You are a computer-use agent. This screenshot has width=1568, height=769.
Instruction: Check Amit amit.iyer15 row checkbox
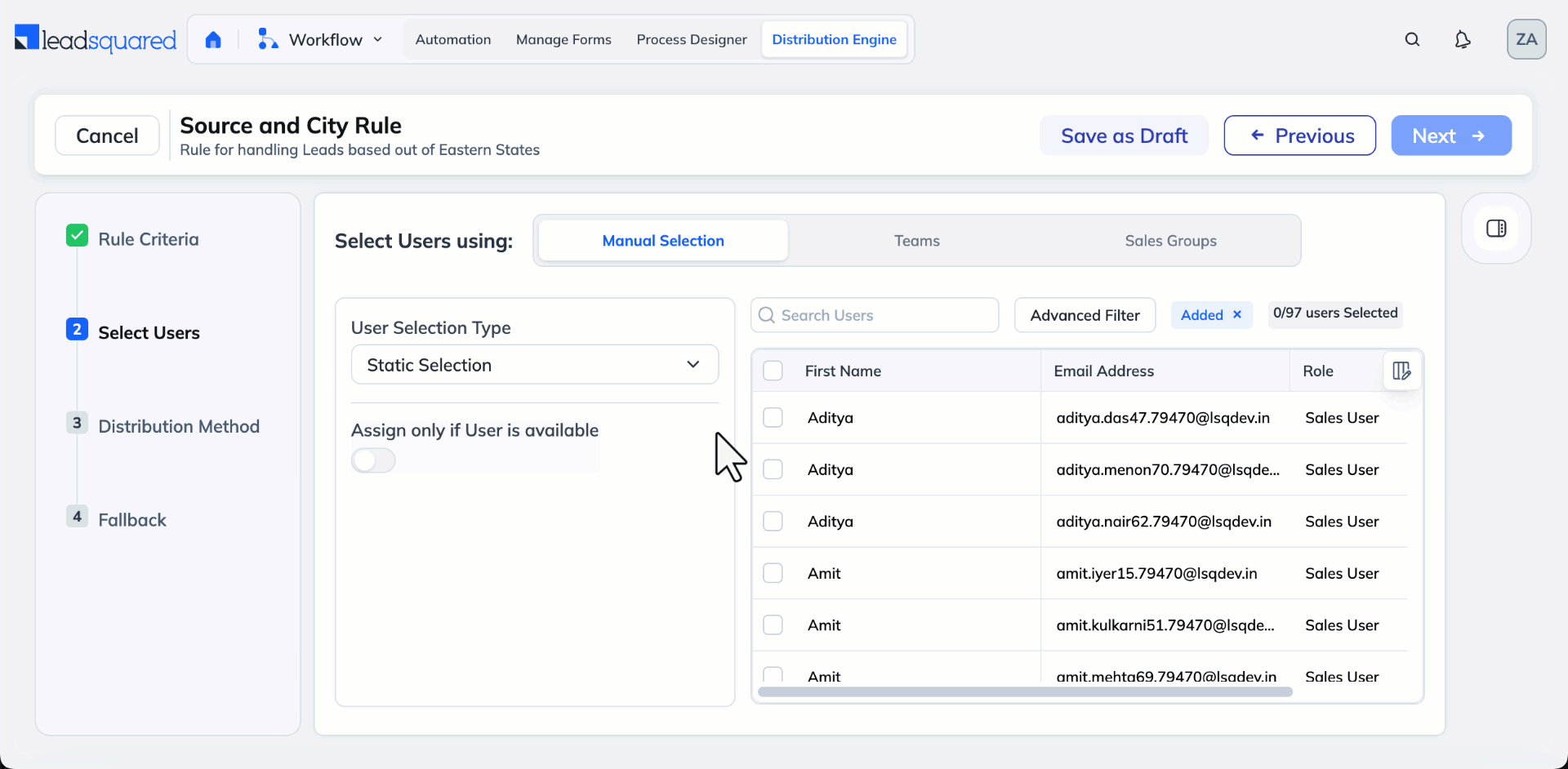(x=773, y=573)
